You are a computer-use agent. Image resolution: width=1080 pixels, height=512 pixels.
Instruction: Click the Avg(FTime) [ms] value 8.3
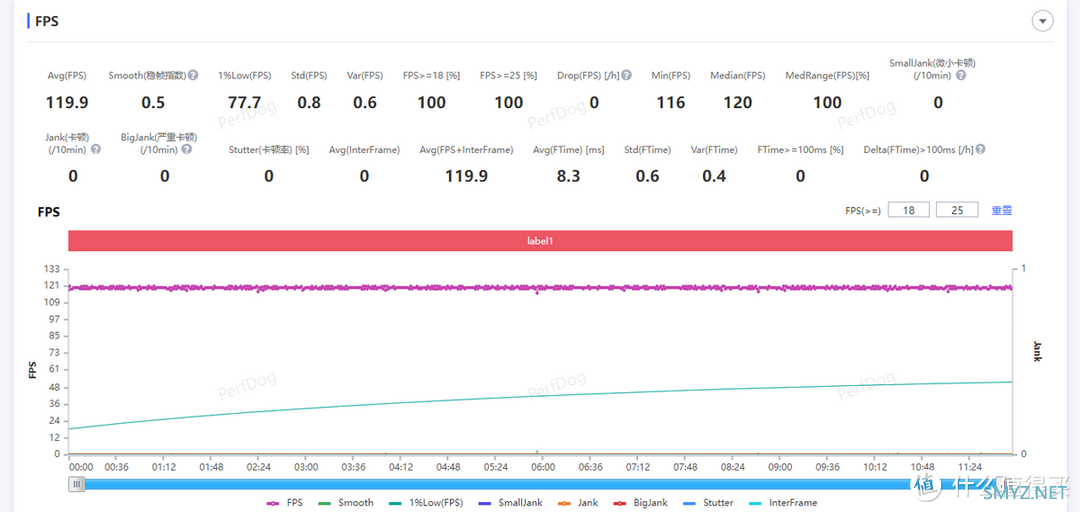click(x=568, y=176)
